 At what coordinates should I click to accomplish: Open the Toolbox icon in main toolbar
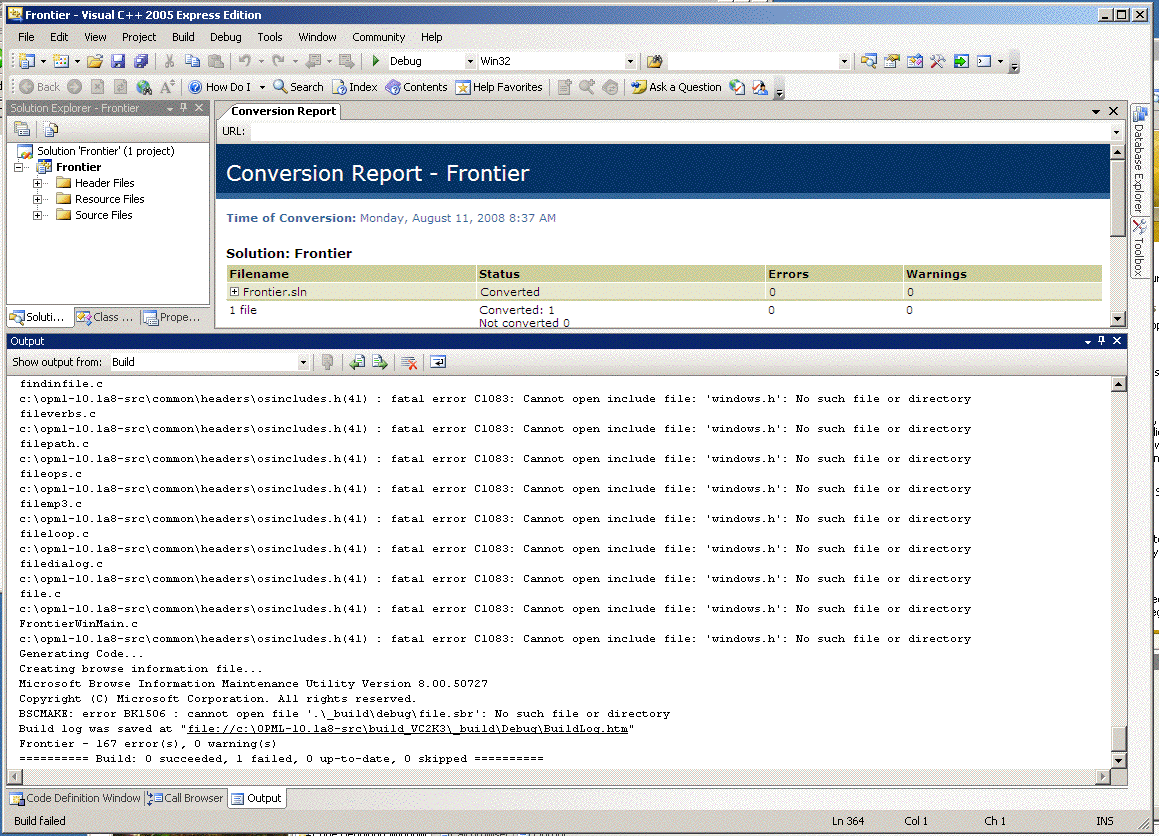tap(937, 62)
